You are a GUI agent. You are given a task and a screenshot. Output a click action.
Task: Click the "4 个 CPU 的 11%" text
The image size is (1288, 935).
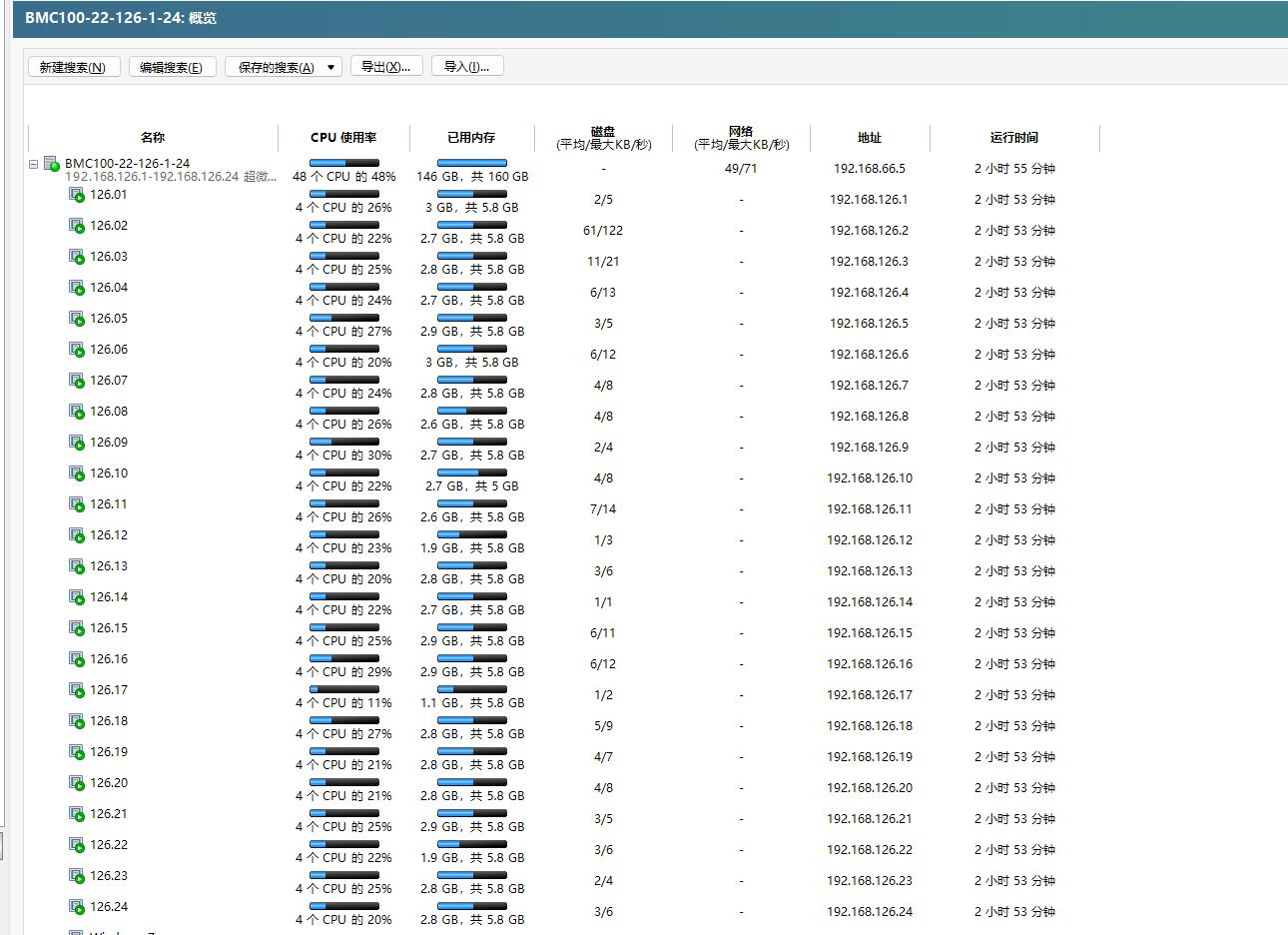coord(344,703)
